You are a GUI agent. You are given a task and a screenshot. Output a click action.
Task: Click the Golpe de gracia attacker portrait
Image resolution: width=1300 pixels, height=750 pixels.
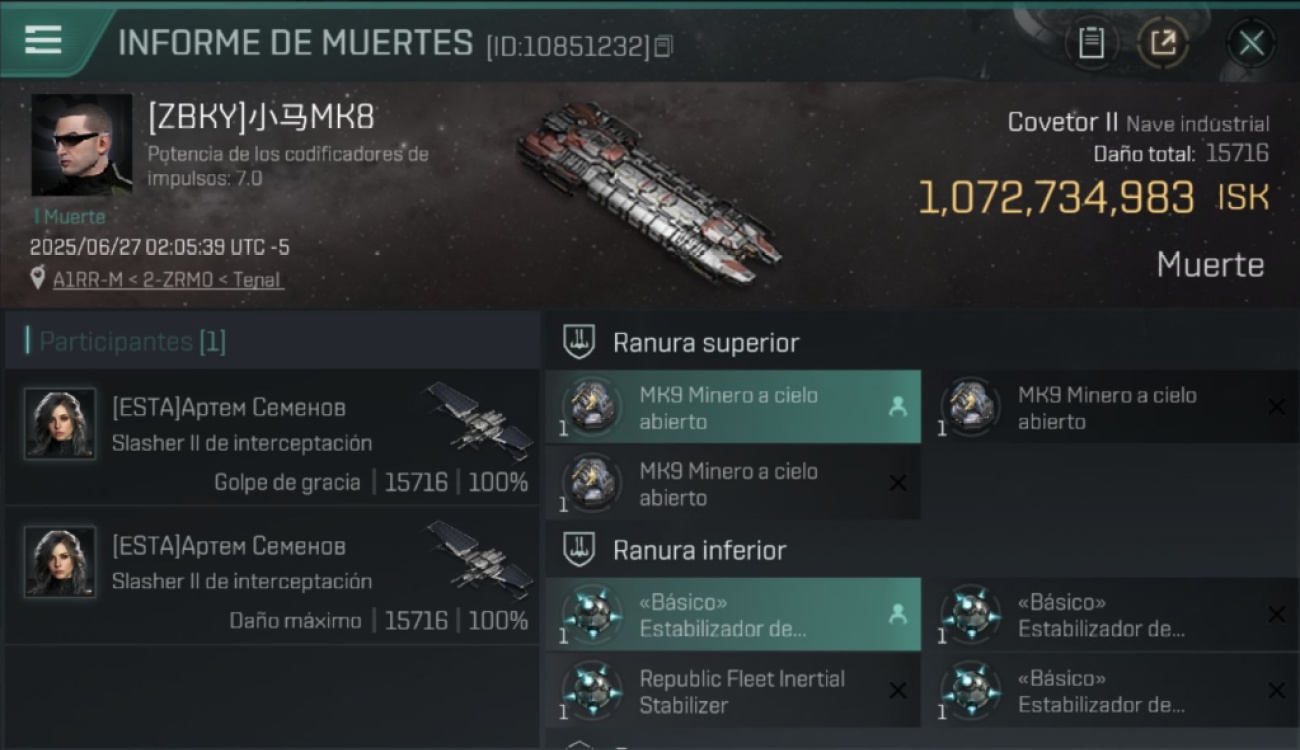[x=60, y=424]
